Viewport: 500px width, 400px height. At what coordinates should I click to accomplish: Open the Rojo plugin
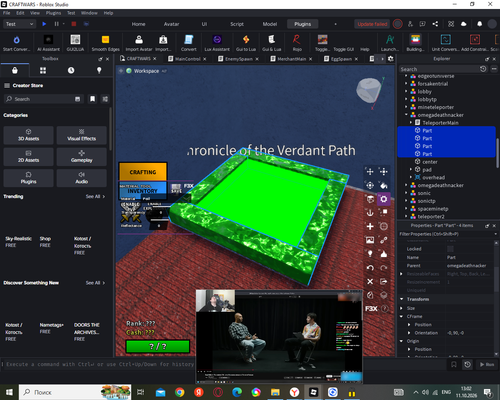point(297,43)
